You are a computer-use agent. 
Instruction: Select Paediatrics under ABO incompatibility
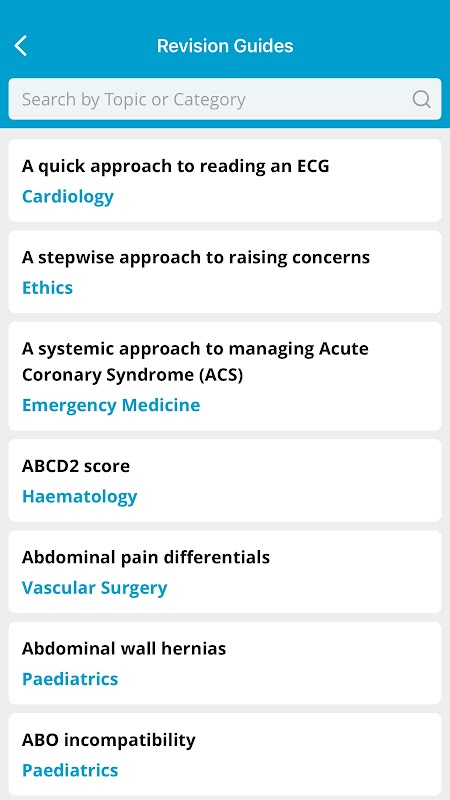70,770
